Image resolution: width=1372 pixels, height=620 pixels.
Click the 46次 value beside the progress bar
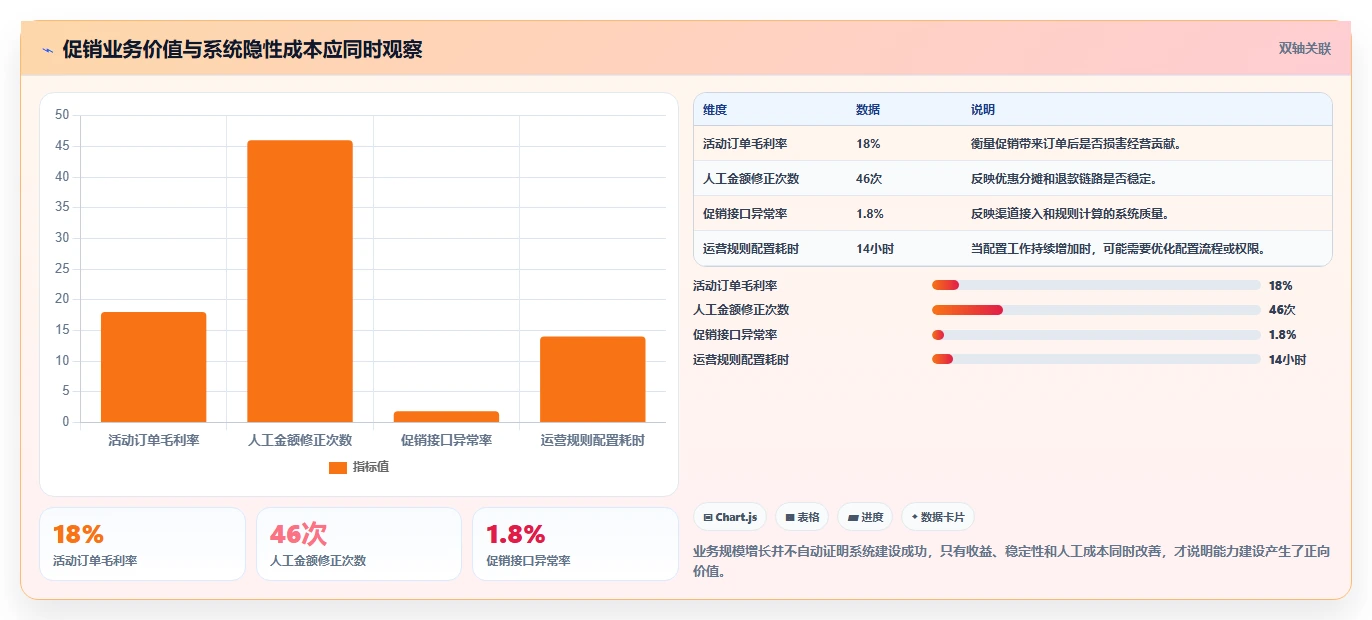pyautogui.click(x=1282, y=310)
